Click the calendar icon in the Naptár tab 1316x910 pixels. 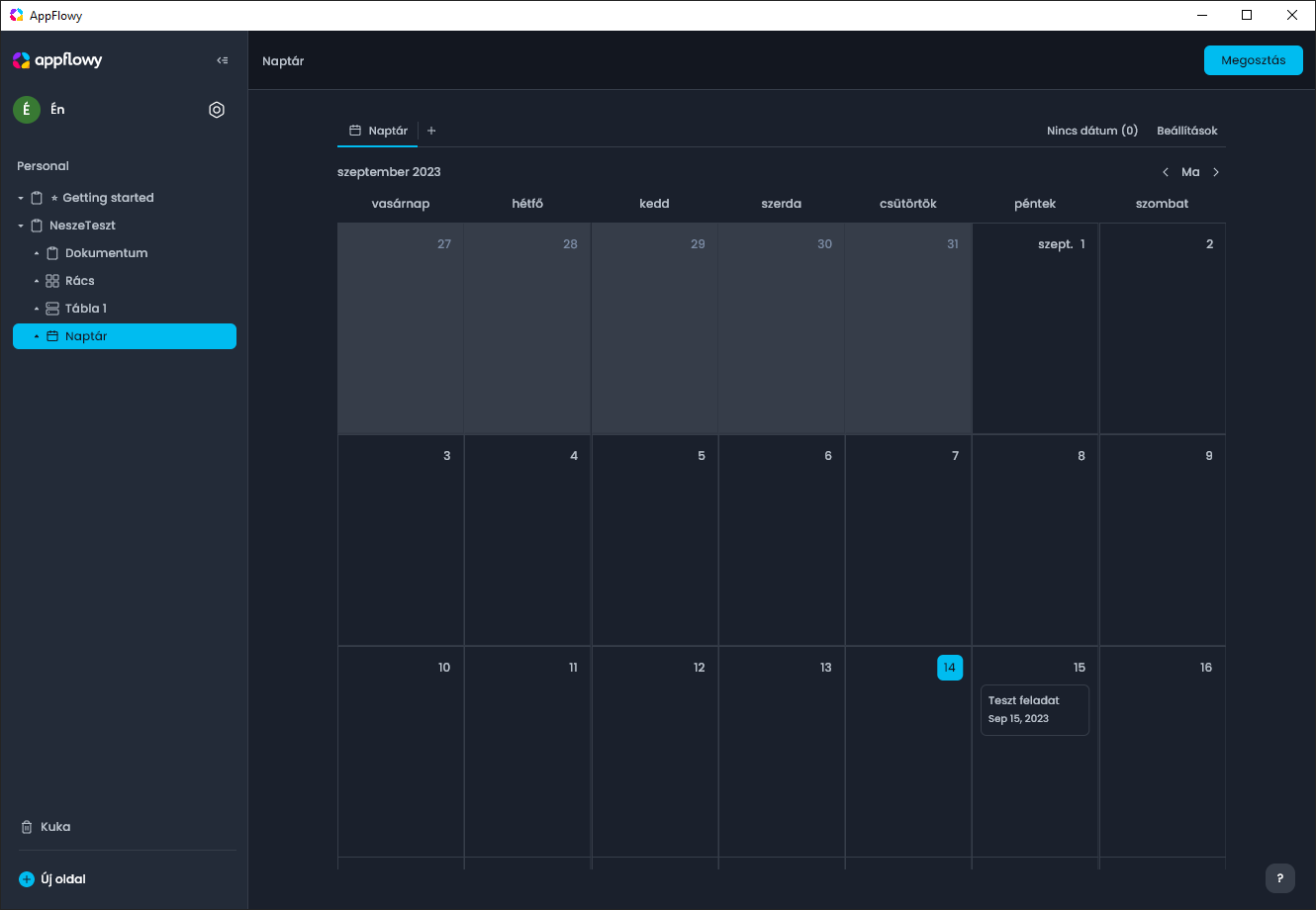355,131
